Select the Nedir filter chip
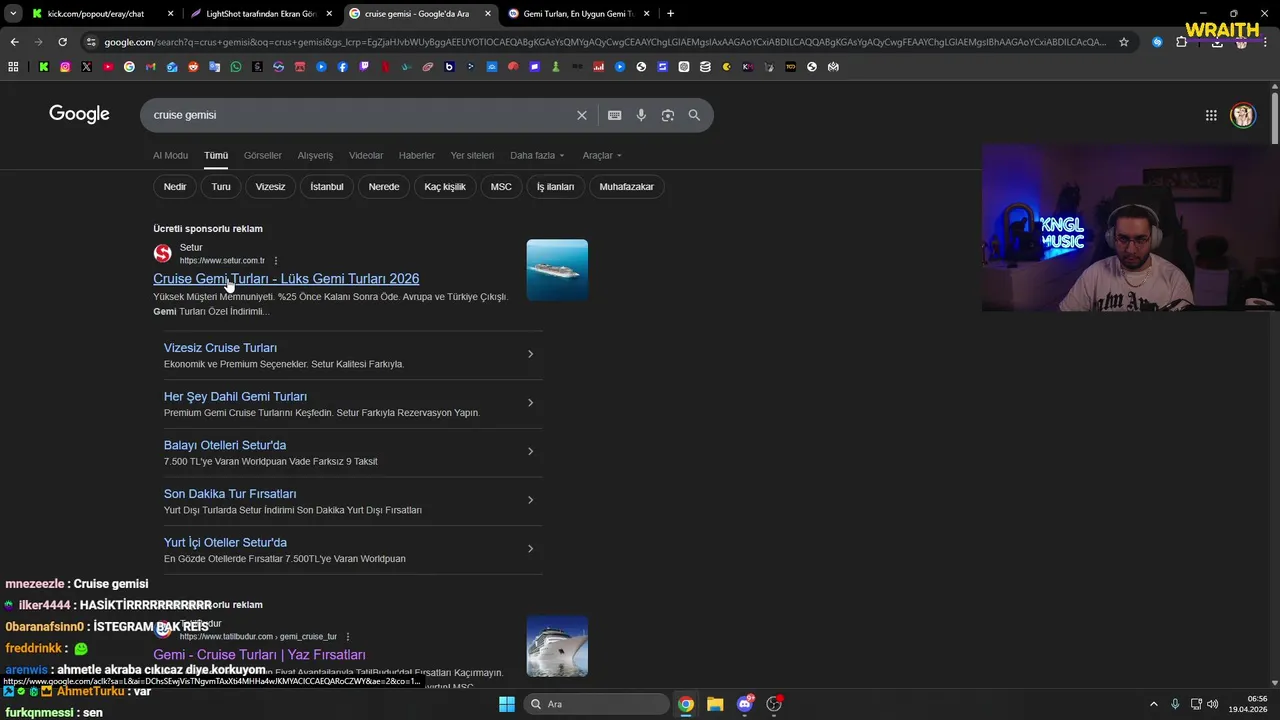Screen dimensions: 1280x720 pos(175,187)
